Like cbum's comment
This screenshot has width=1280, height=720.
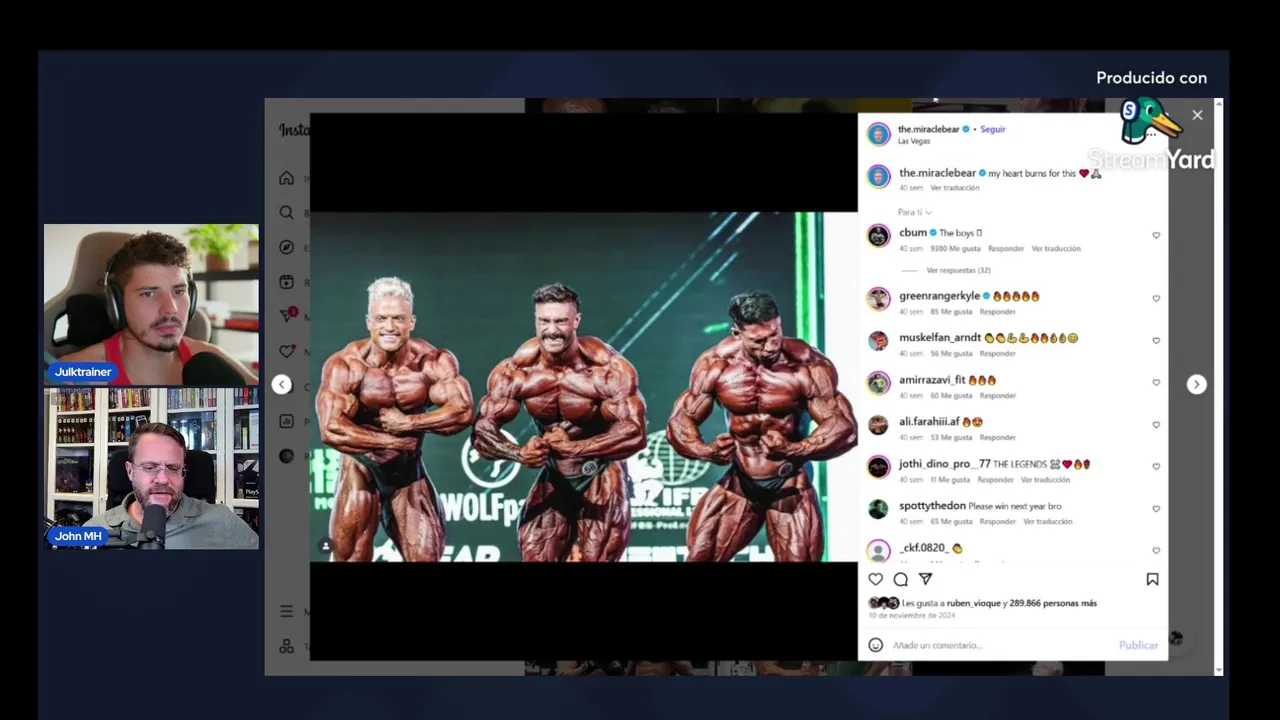pyautogui.click(x=1156, y=236)
